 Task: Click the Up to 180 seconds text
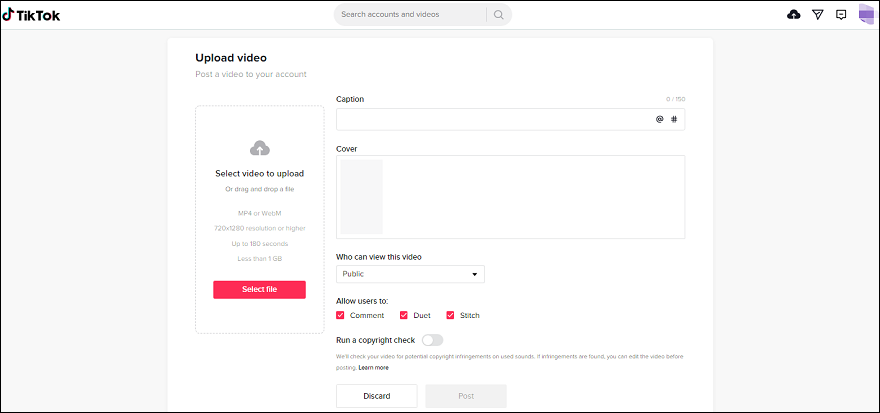[x=259, y=244]
